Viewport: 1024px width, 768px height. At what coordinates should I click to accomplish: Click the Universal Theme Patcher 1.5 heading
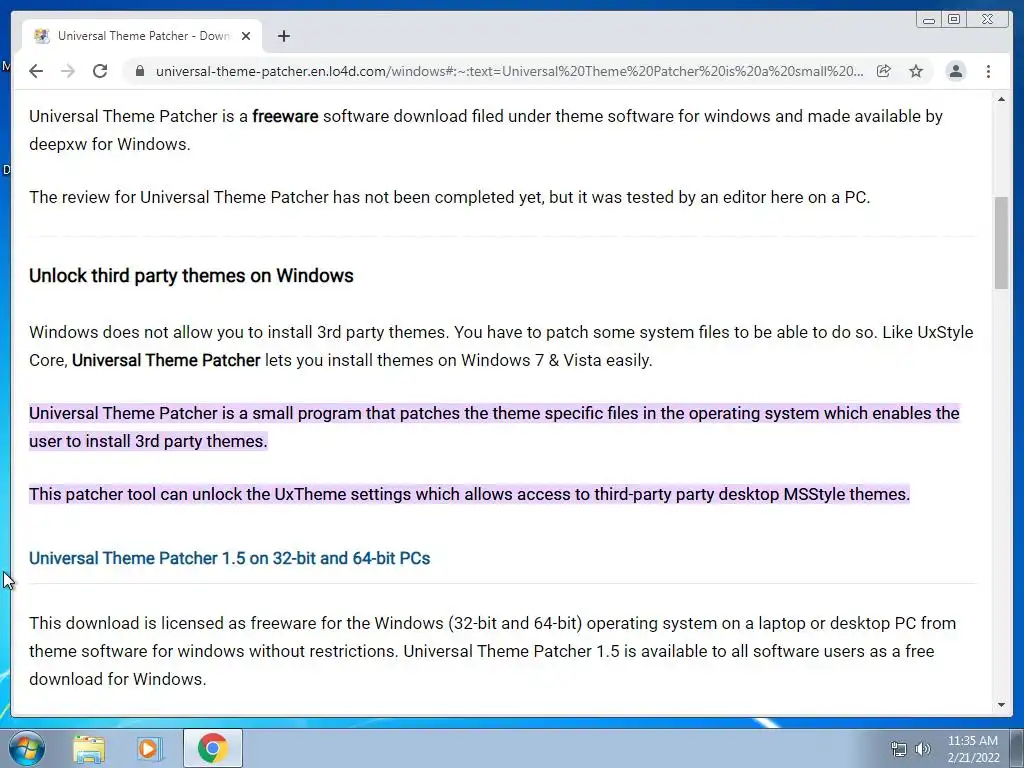click(229, 558)
